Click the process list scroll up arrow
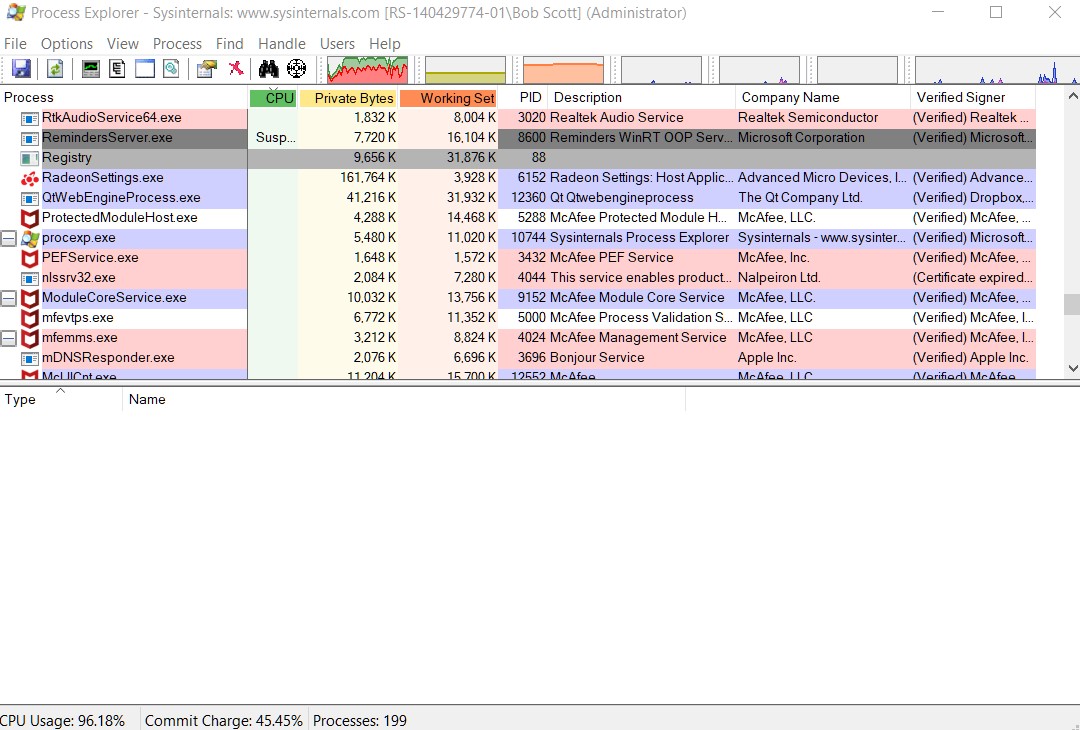The height and width of the screenshot is (730, 1080). click(x=1072, y=96)
